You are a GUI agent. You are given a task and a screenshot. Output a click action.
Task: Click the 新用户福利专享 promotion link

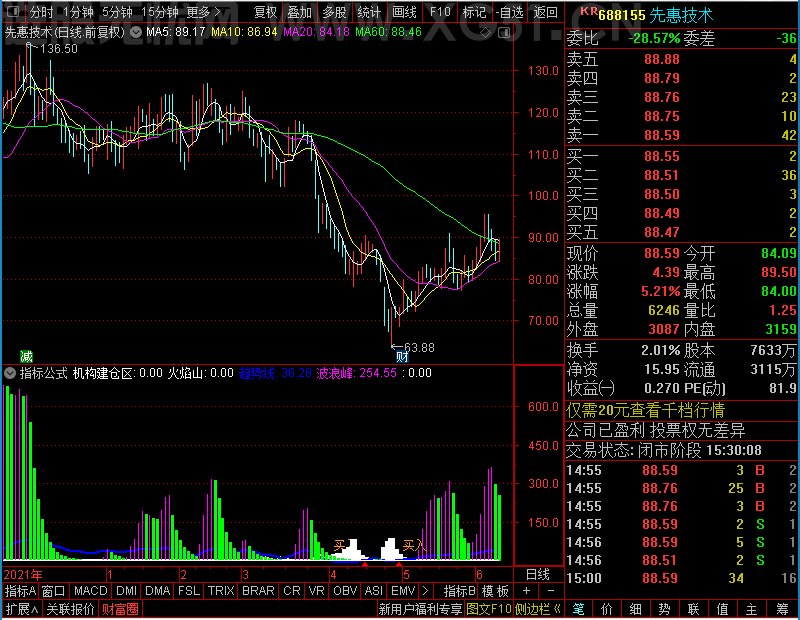pyautogui.click(x=420, y=609)
